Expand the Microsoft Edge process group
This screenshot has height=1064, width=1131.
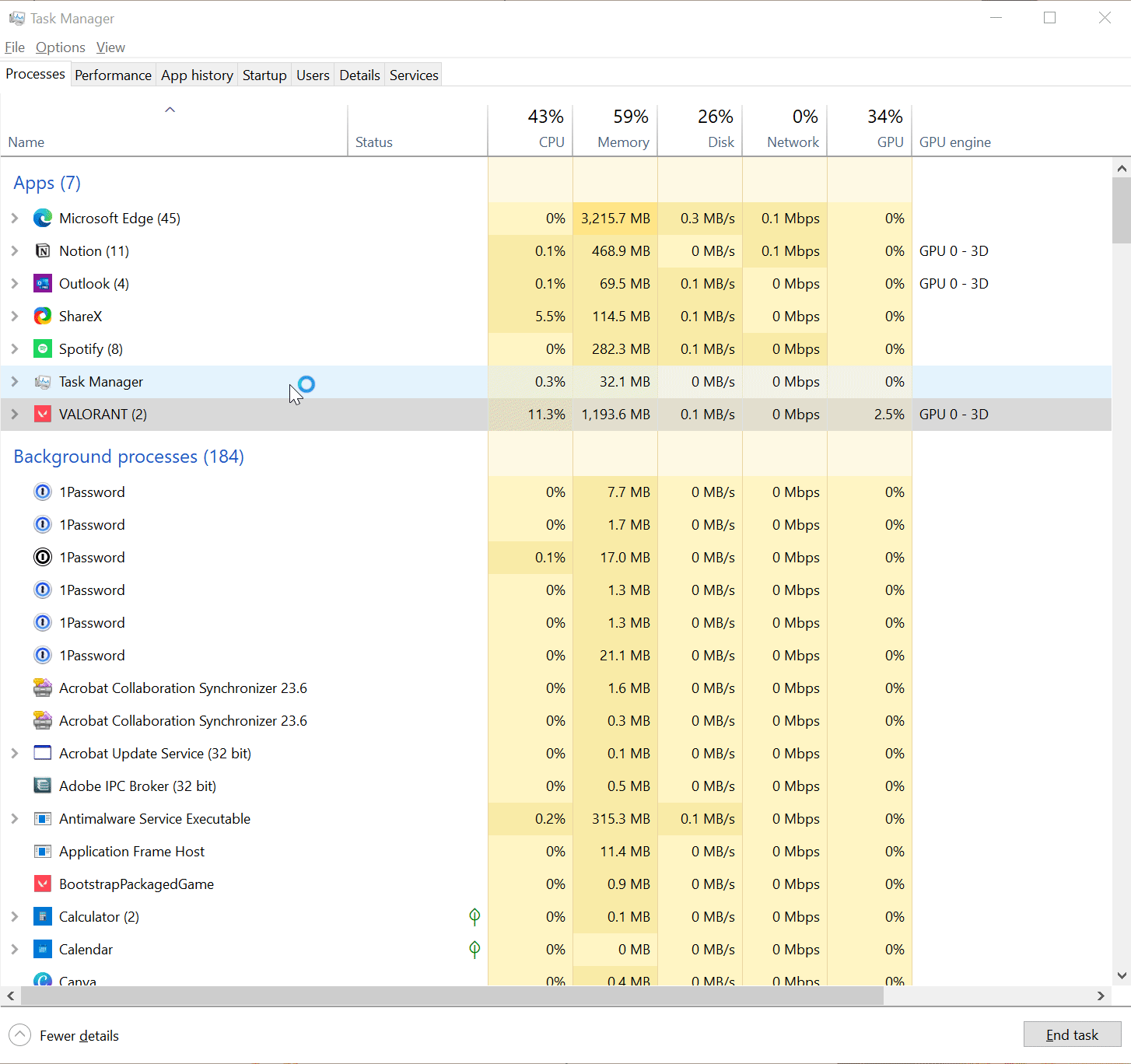click(x=15, y=219)
